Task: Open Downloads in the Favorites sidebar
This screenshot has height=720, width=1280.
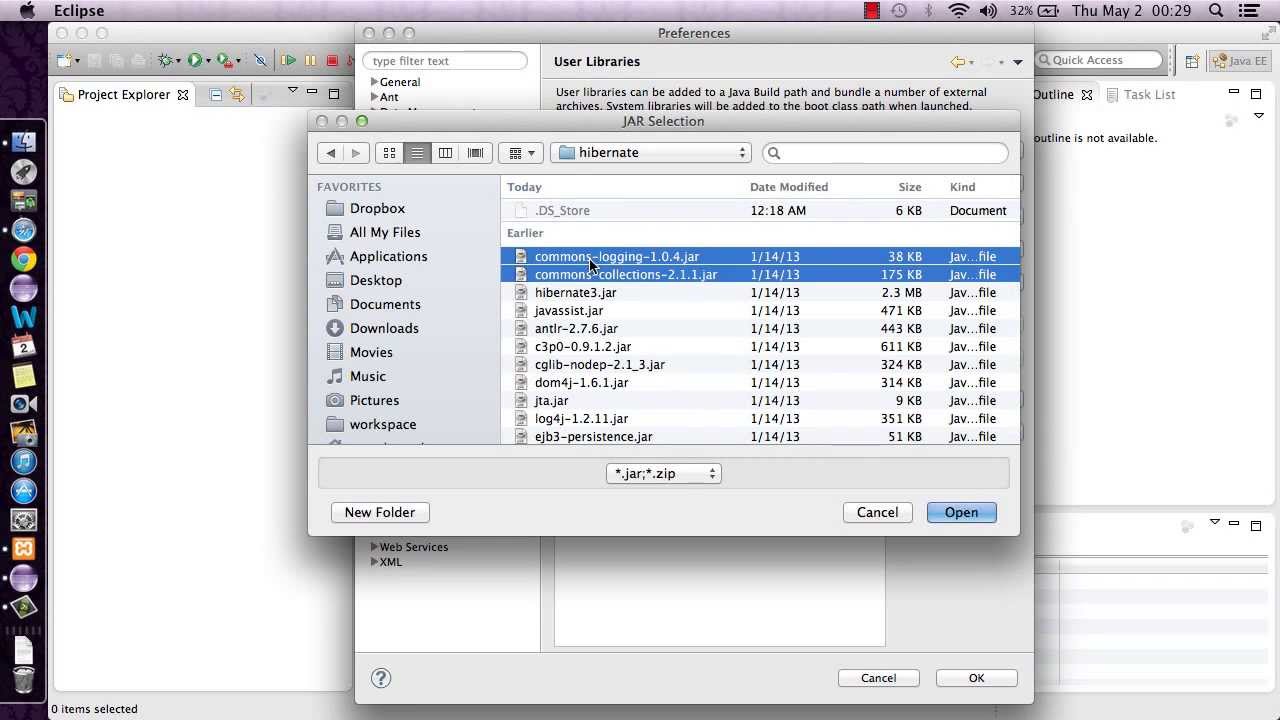Action: click(384, 328)
